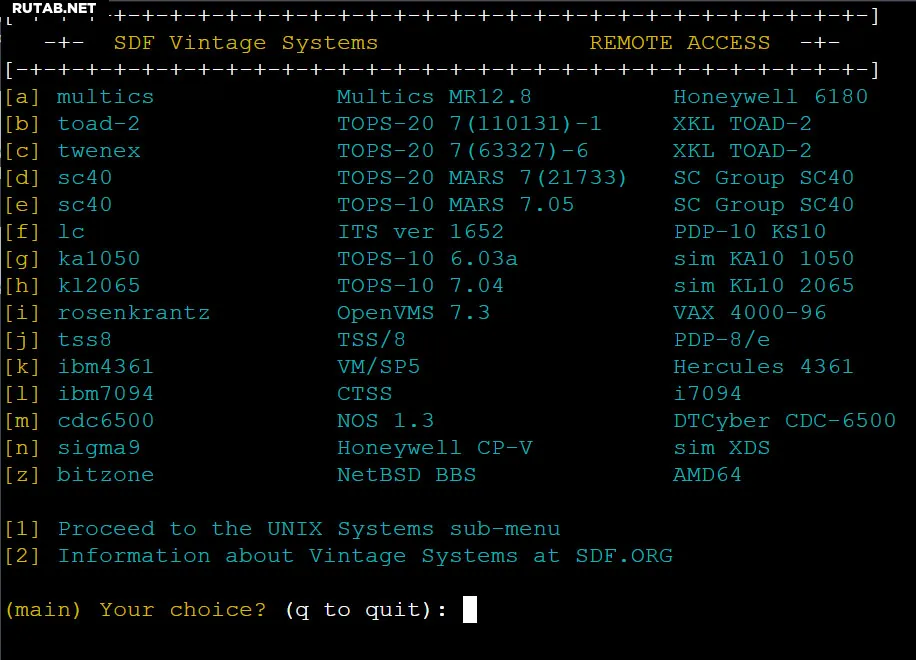The height and width of the screenshot is (660, 916).
Task: Choose the tss8 system entry
Action: [x=84, y=340]
